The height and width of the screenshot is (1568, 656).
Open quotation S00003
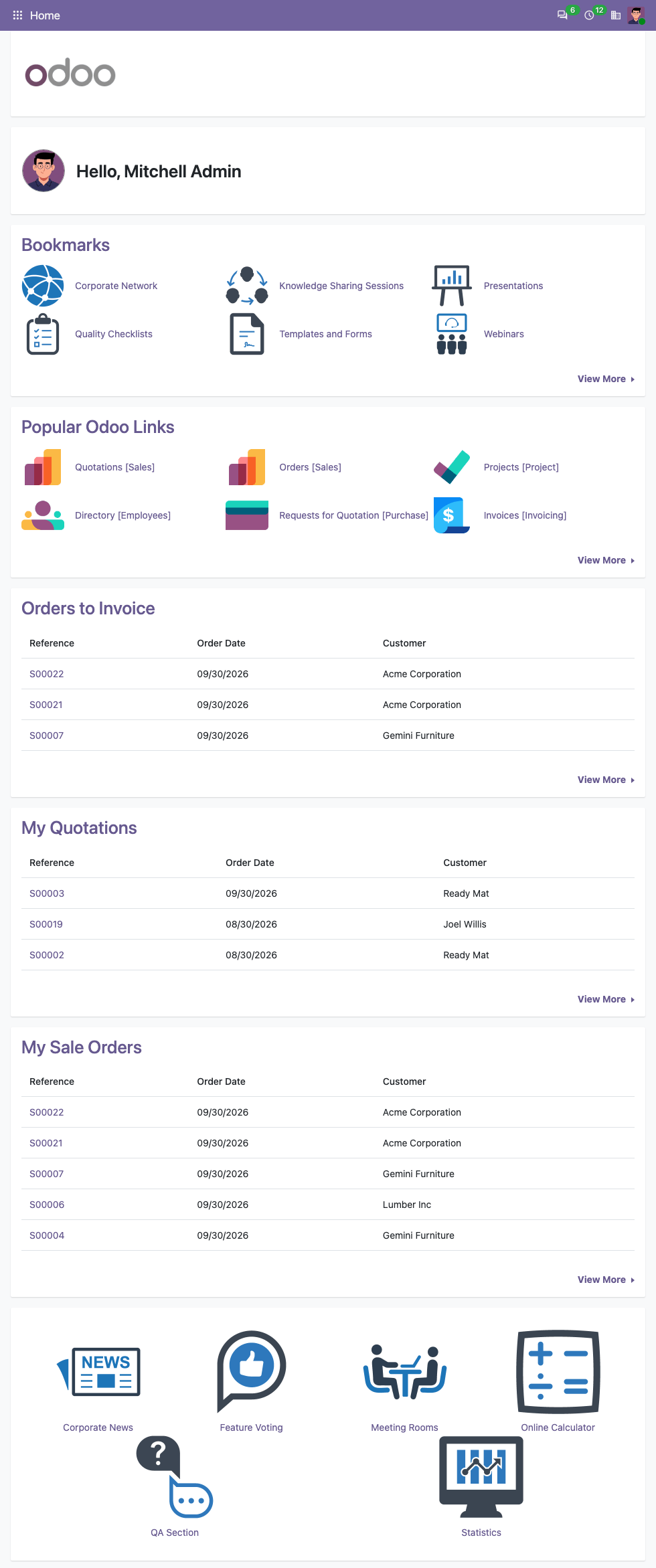pyautogui.click(x=47, y=893)
